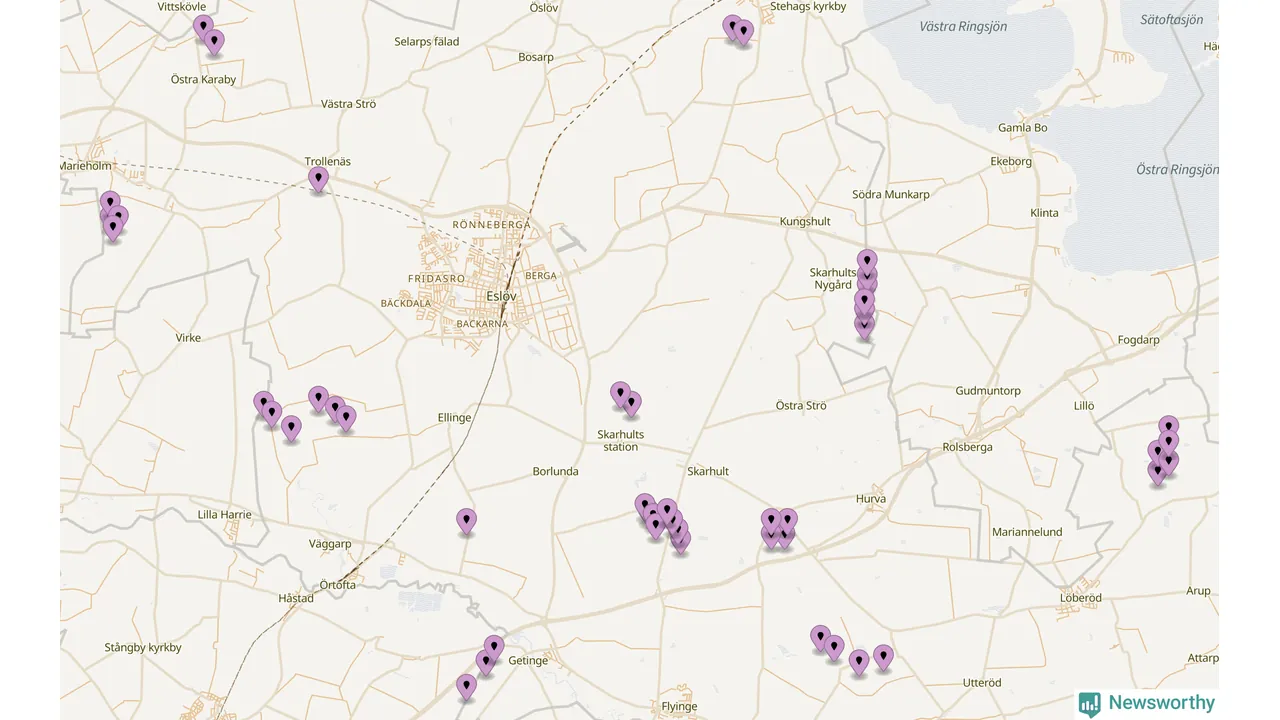Select the topmost pin beside Skarhults Nygård
Screen dimensions: 1280x720
[867, 262]
